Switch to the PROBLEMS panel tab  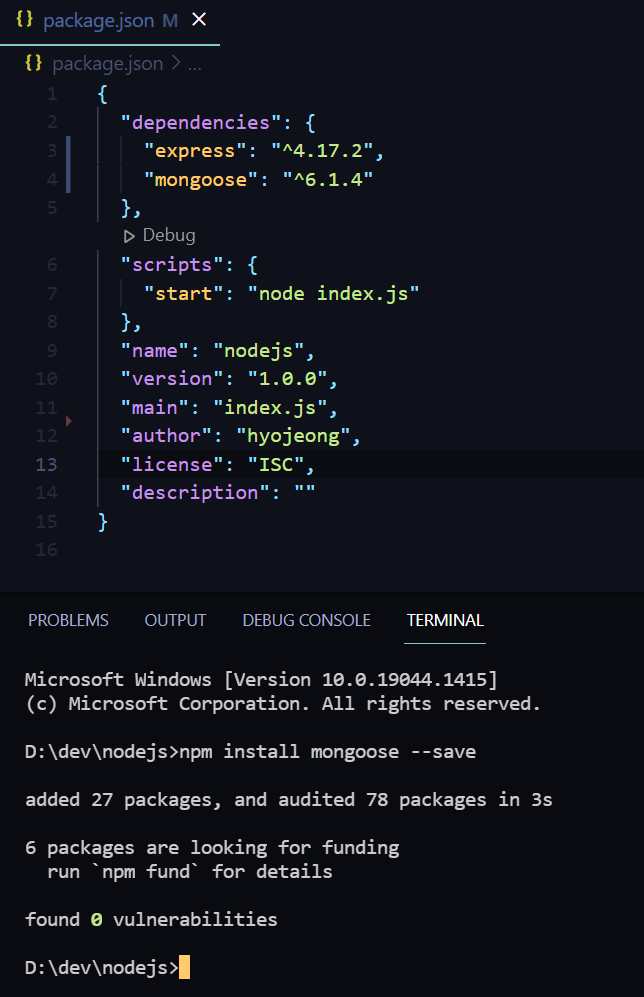[68, 620]
